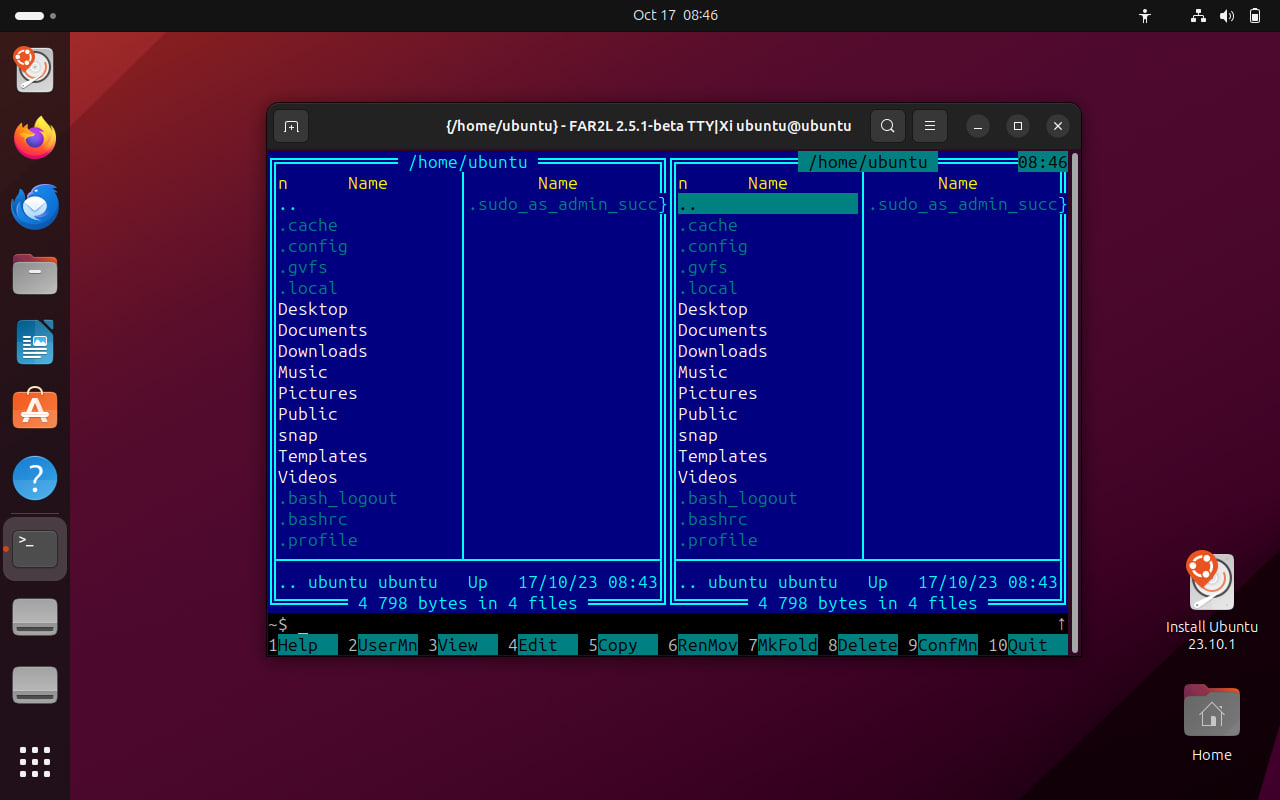This screenshot has width=1280, height=800.
Task: Click the left panel /home/ubuntu path title
Action: click(x=468, y=162)
